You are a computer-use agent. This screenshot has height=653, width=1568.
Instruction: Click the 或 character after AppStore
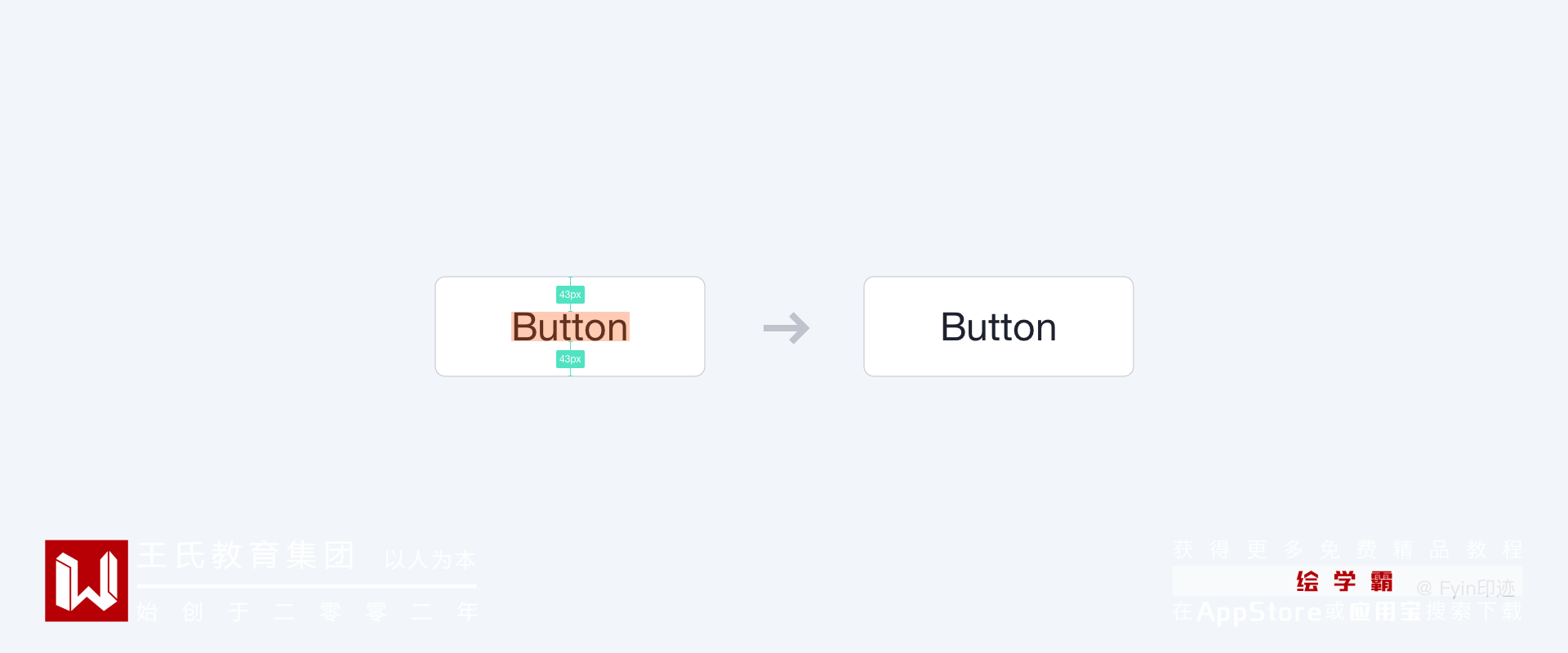coord(1334,611)
